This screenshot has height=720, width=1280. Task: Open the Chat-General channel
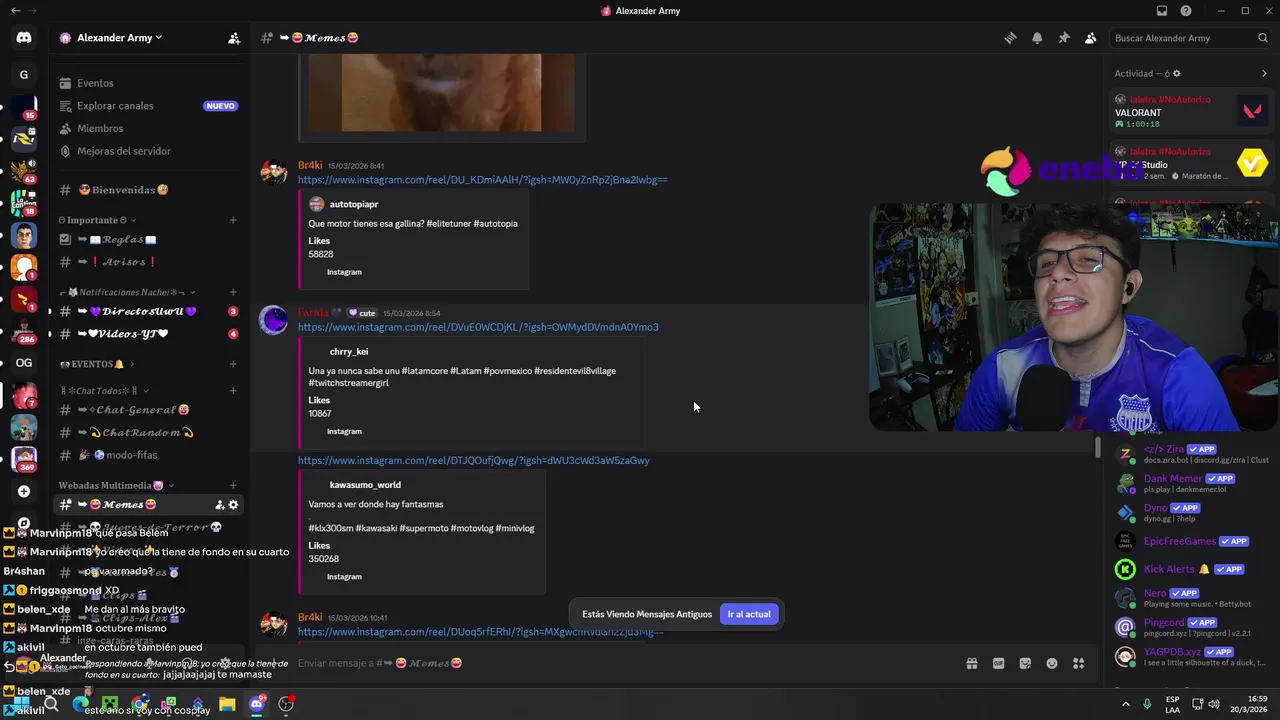click(150, 410)
